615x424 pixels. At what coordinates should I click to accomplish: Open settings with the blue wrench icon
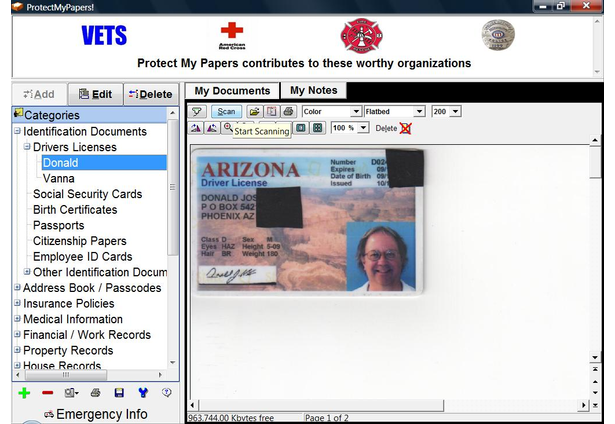click(x=143, y=393)
